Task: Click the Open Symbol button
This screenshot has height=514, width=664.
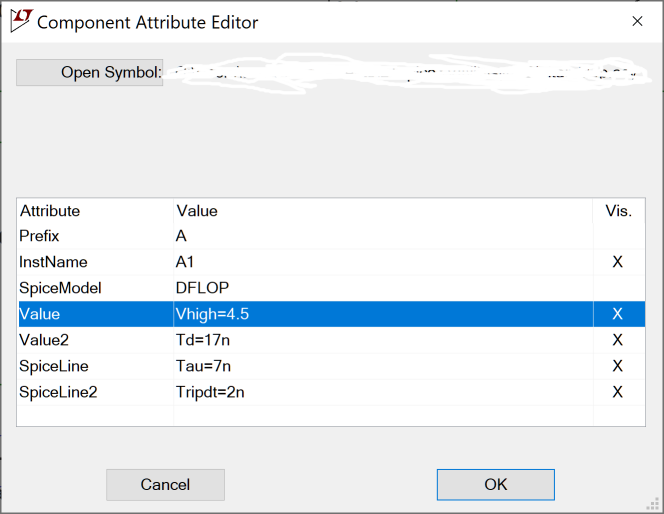Action: pos(89,72)
